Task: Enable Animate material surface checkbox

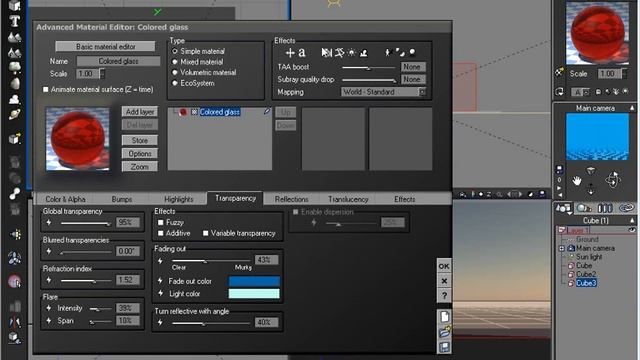Action: pos(46,89)
